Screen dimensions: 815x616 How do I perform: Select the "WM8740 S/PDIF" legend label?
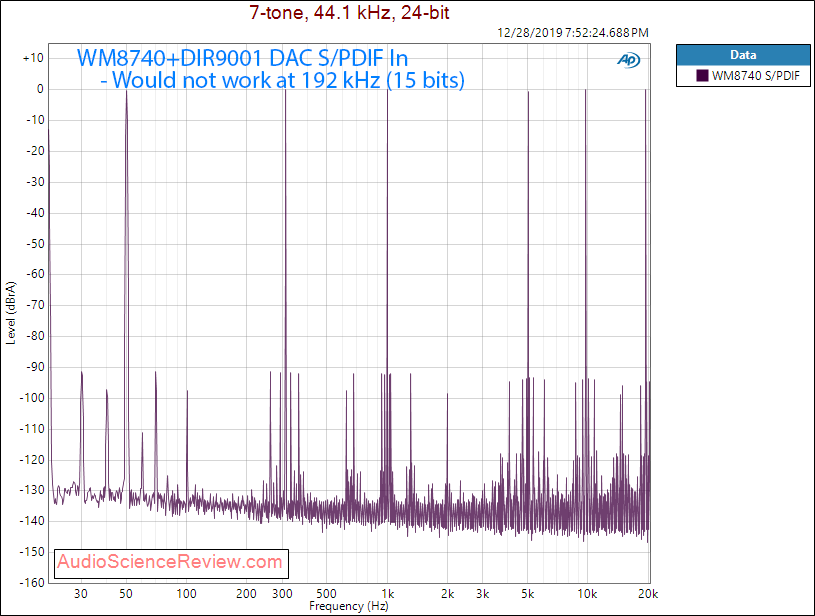[x=756, y=76]
